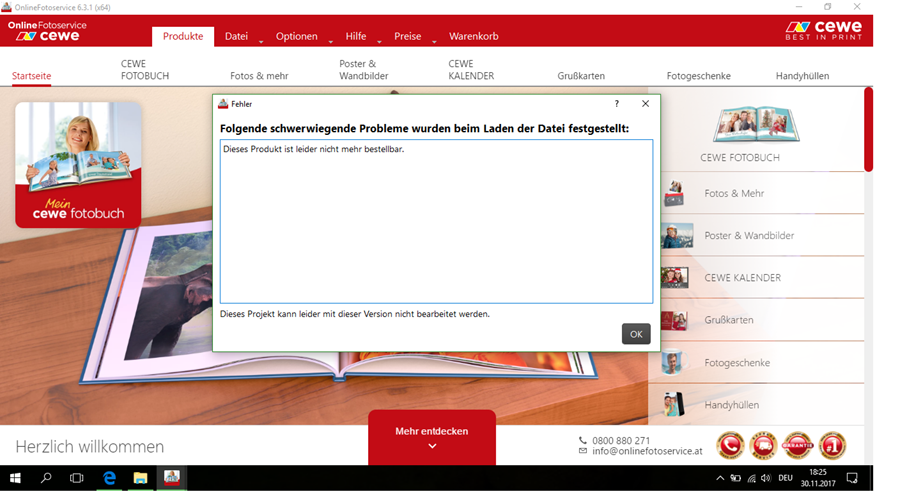Image resolution: width=900 pixels, height=501 pixels.
Task: Open Microsoft Edge from the taskbar
Action: coord(108,478)
